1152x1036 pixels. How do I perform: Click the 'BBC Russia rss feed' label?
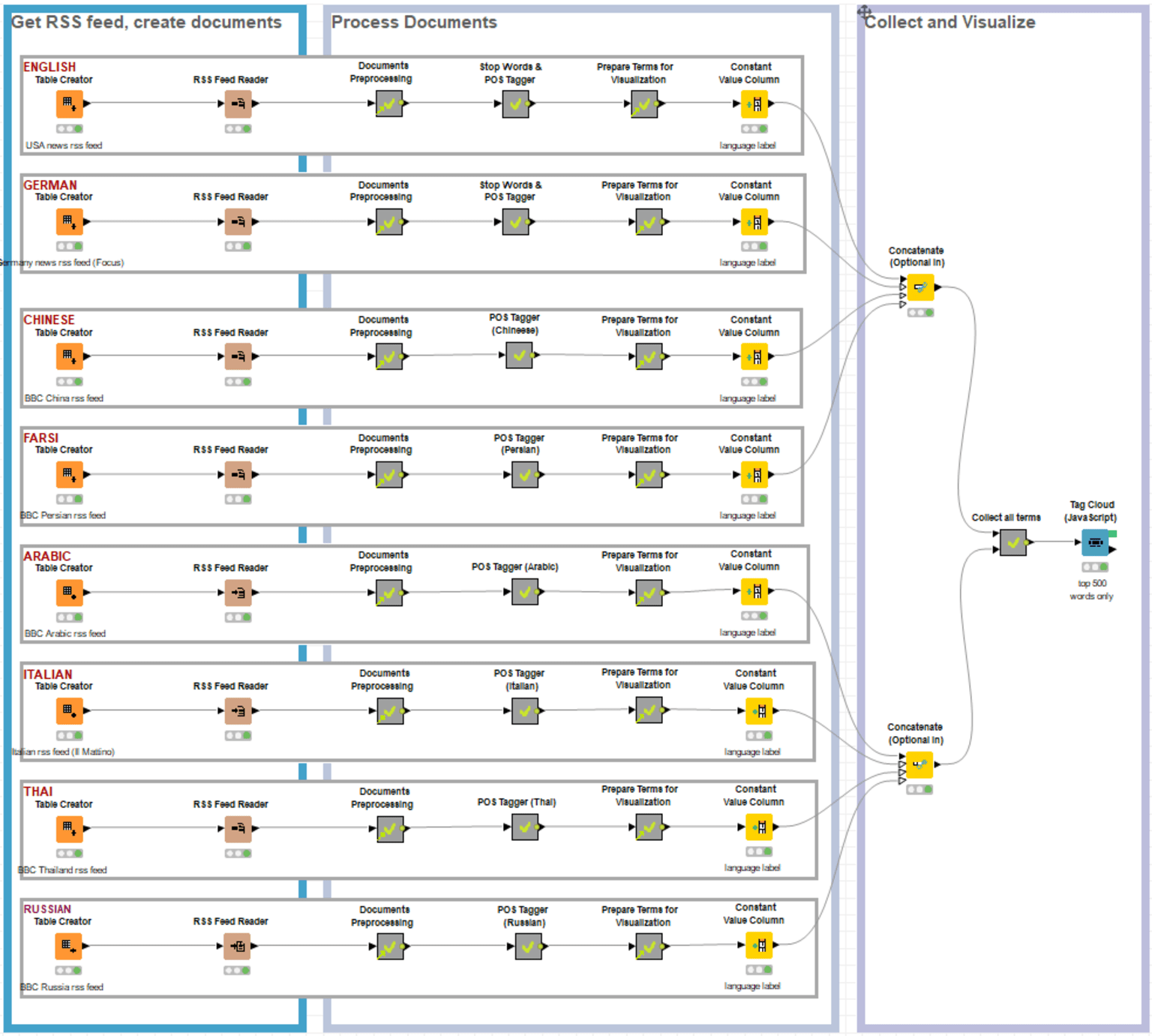pyautogui.click(x=62, y=987)
